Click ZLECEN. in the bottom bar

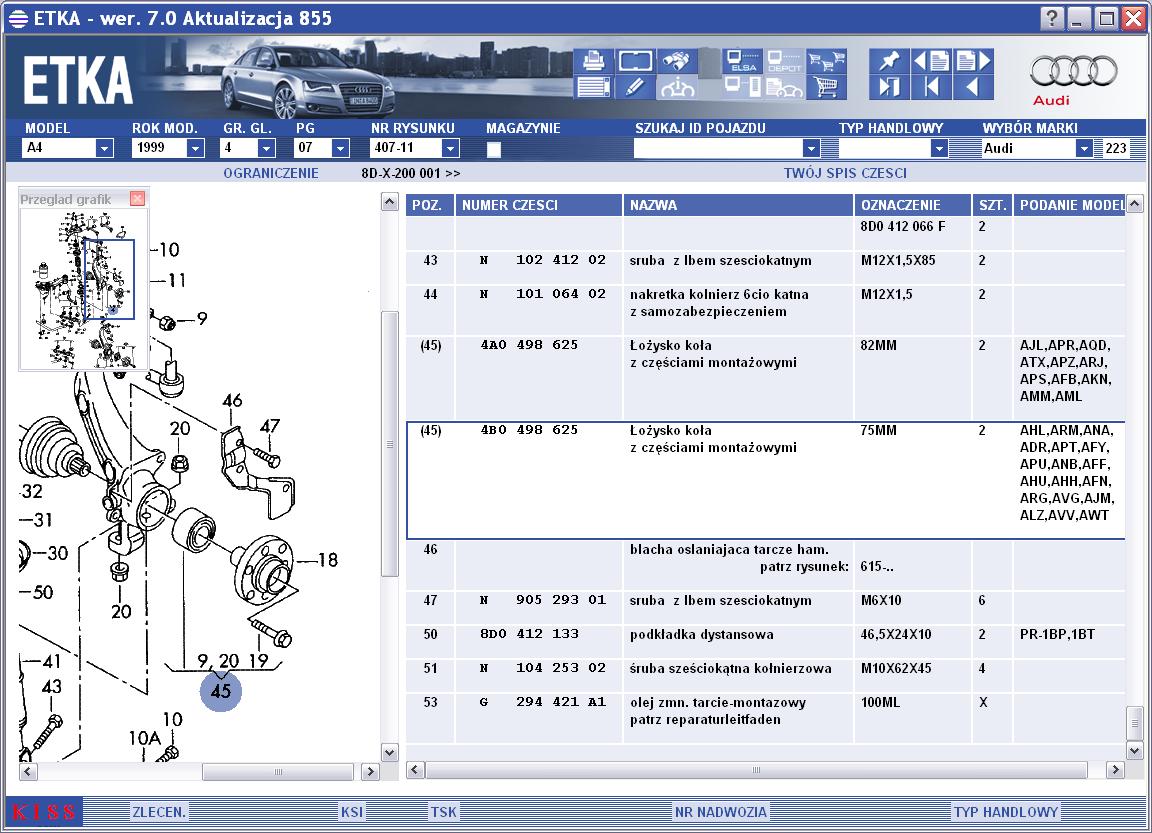[x=159, y=812]
